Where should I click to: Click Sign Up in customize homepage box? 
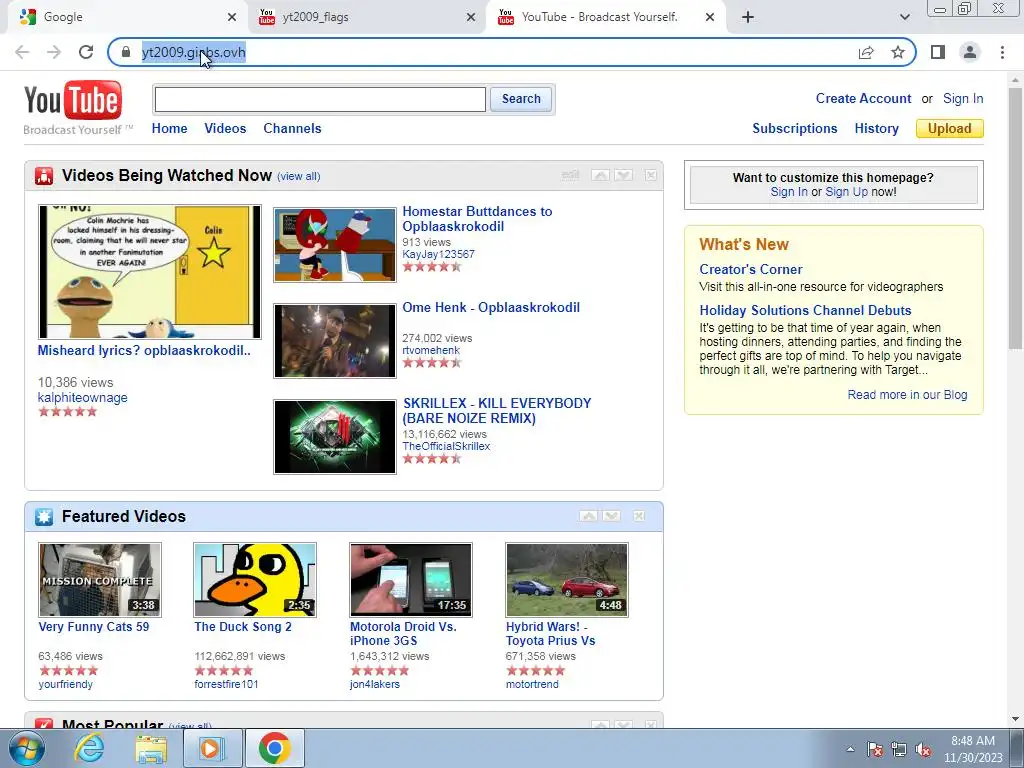(x=846, y=192)
